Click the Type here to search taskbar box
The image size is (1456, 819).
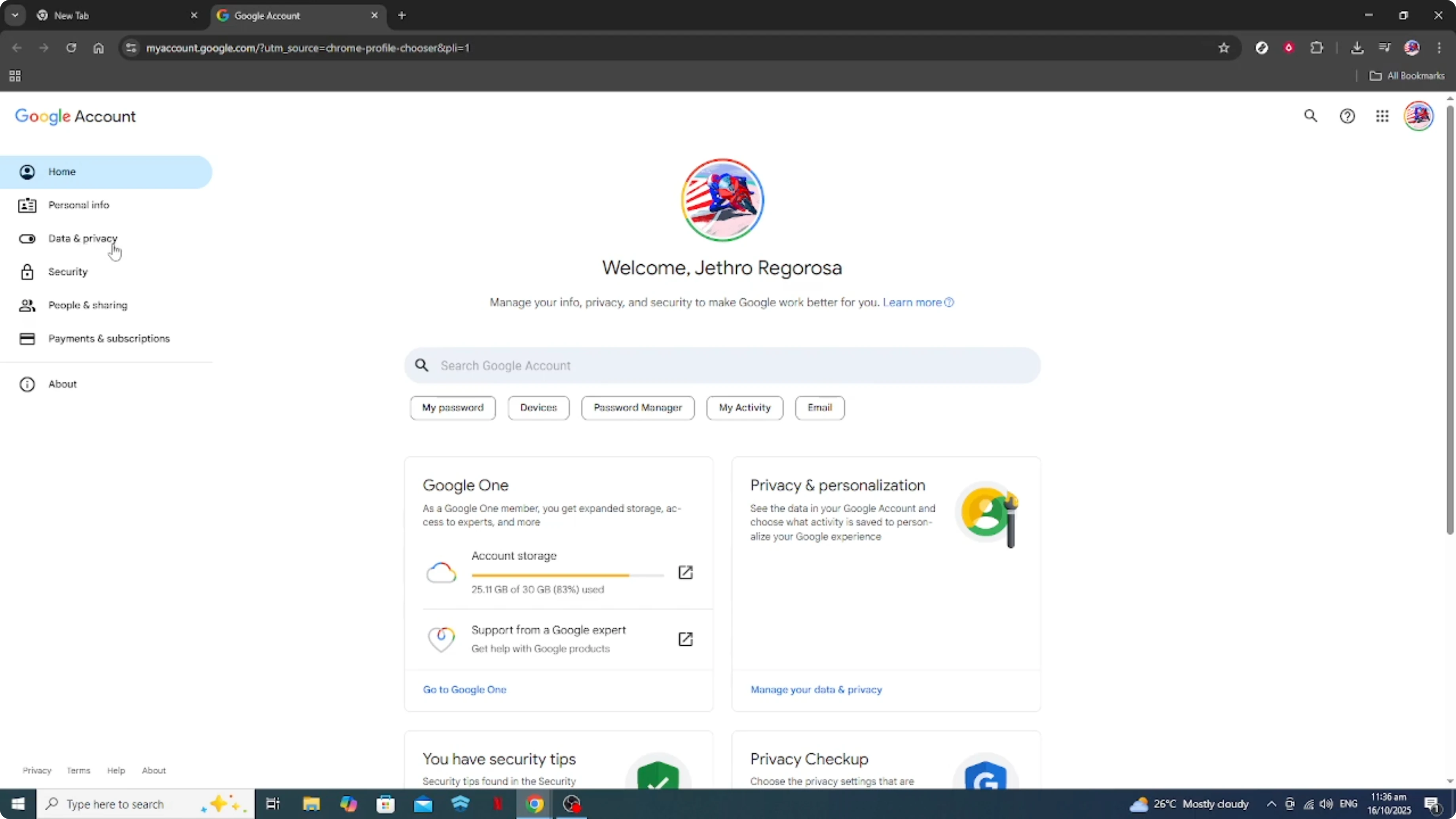click(x=146, y=804)
